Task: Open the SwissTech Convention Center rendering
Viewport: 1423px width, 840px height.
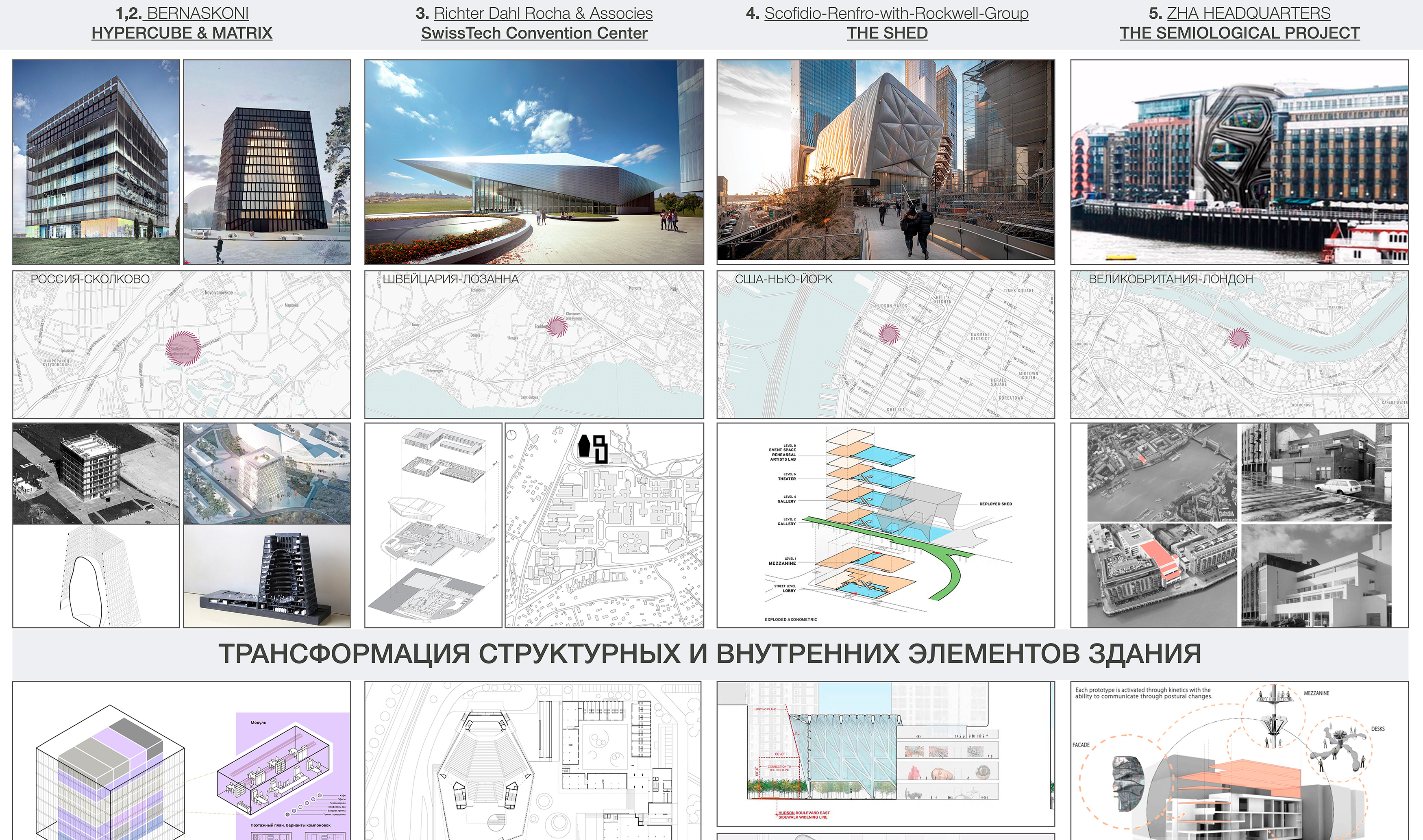Action: pos(534,162)
